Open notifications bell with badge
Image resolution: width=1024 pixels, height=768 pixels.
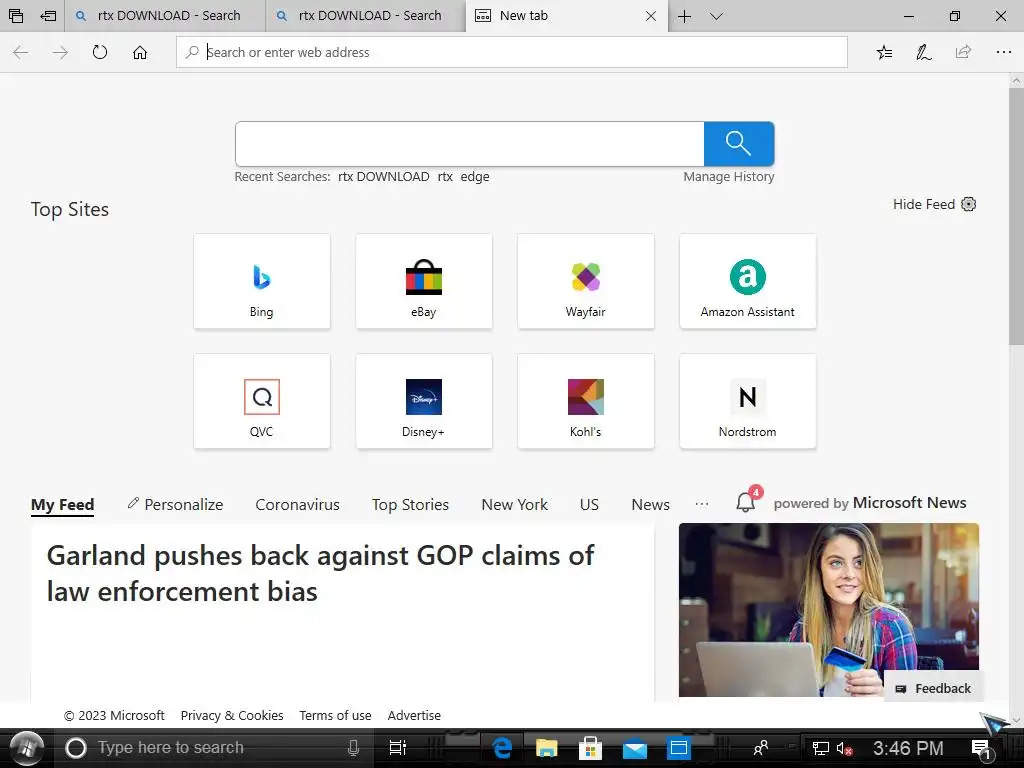tap(746, 502)
